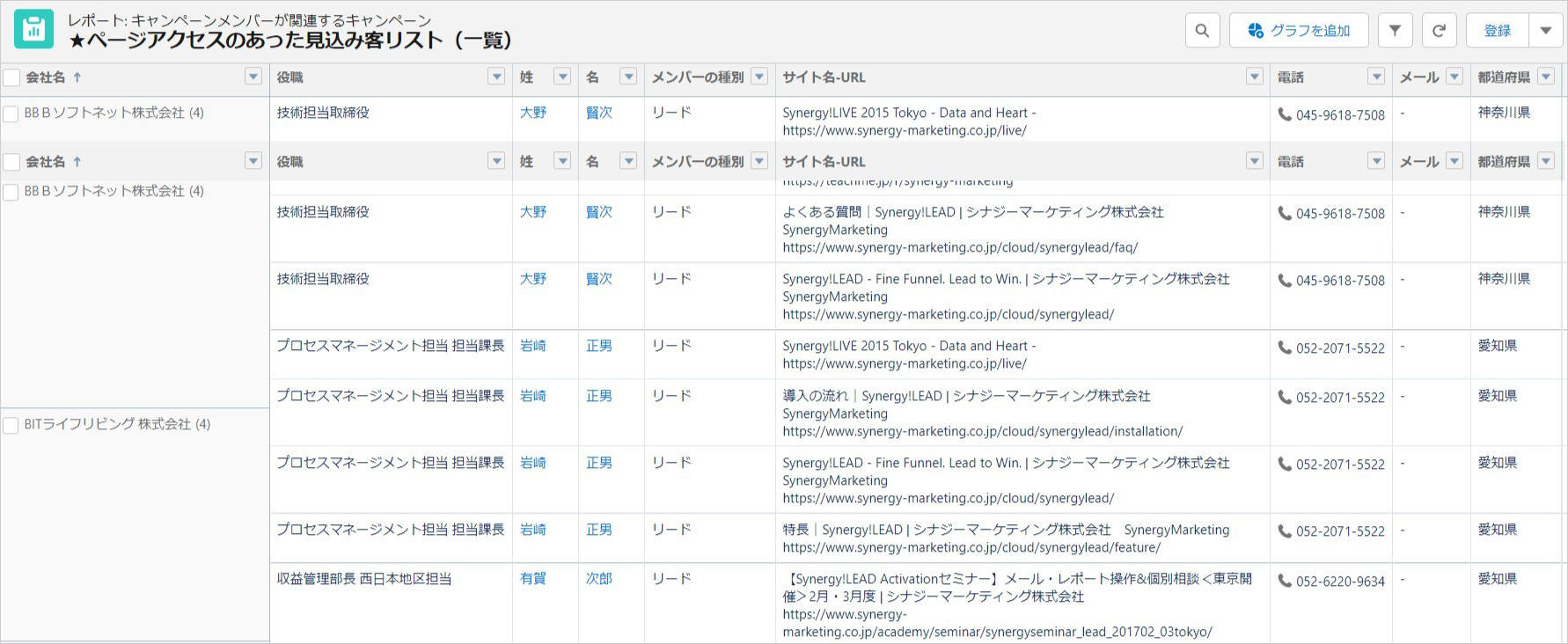Viewport: 1568px width, 644px height.
Task: Click phone icon in 岩崎 Synergy!LIVE 2015 row
Action: (1285, 348)
